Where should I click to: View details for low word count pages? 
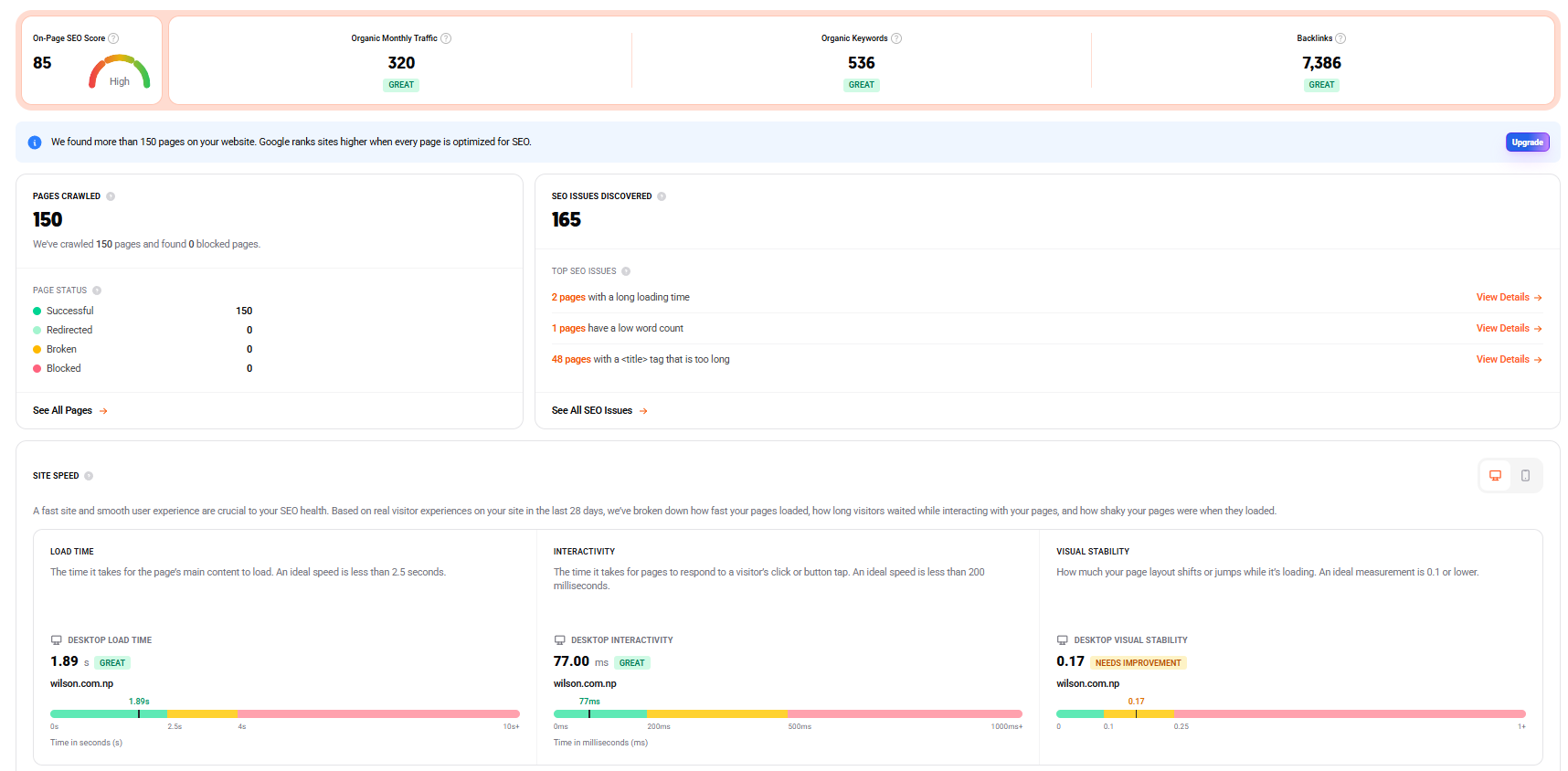pos(1509,329)
